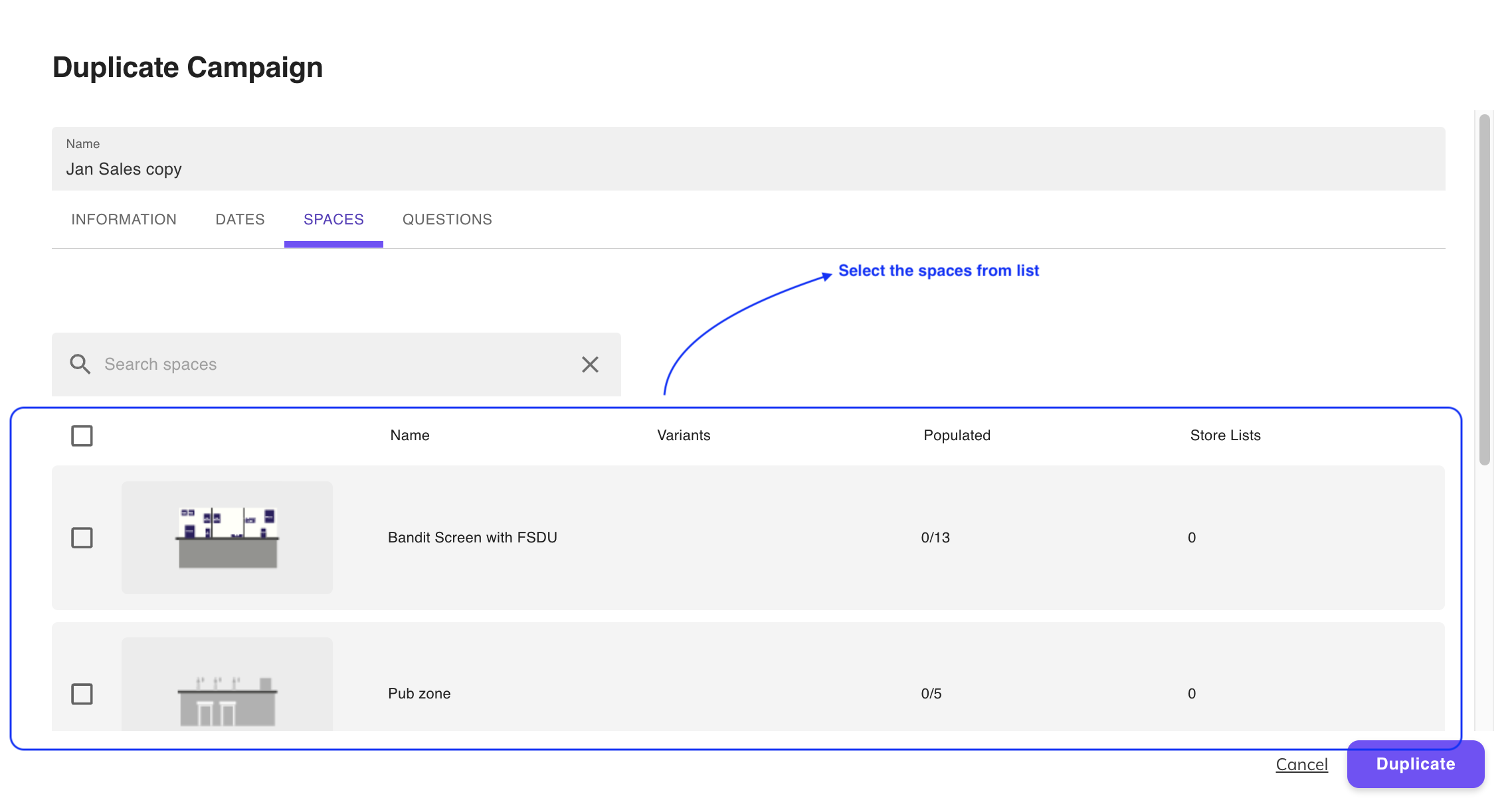Click the Name column header
Screen dimensions: 1512x810
coord(409,436)
